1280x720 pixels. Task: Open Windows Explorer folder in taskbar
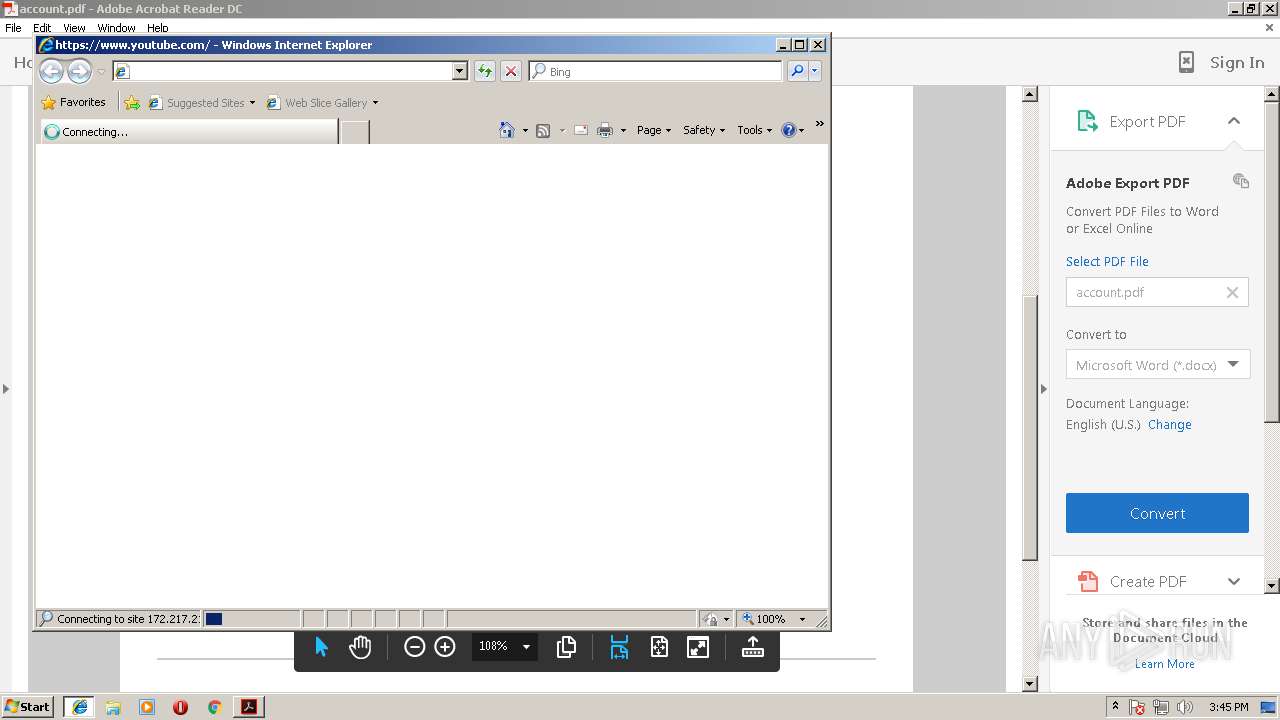(x=113, y=707)
